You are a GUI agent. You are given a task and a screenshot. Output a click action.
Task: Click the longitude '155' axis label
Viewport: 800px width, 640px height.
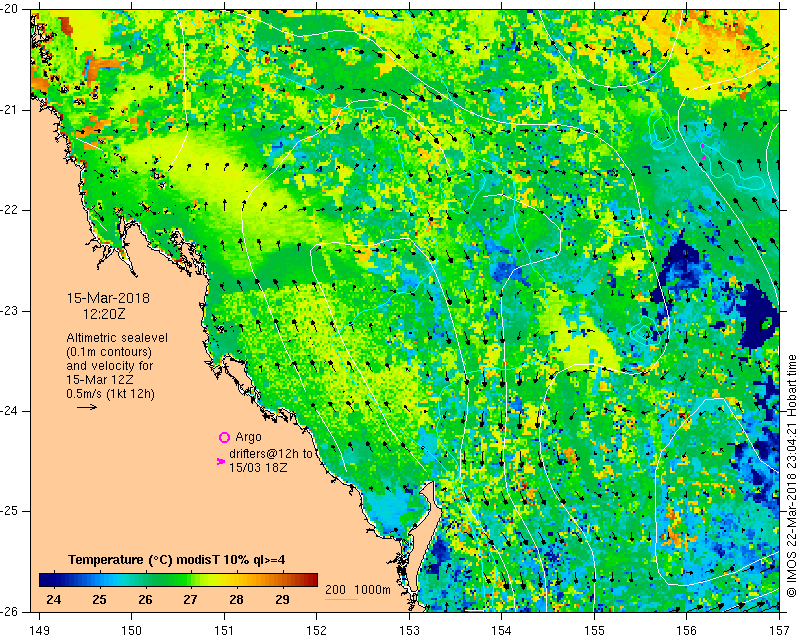[594, 631]
